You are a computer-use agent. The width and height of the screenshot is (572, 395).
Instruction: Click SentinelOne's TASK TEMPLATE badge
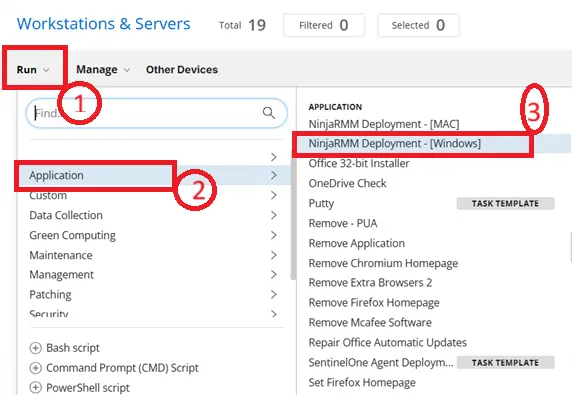[x=506, y=363]
